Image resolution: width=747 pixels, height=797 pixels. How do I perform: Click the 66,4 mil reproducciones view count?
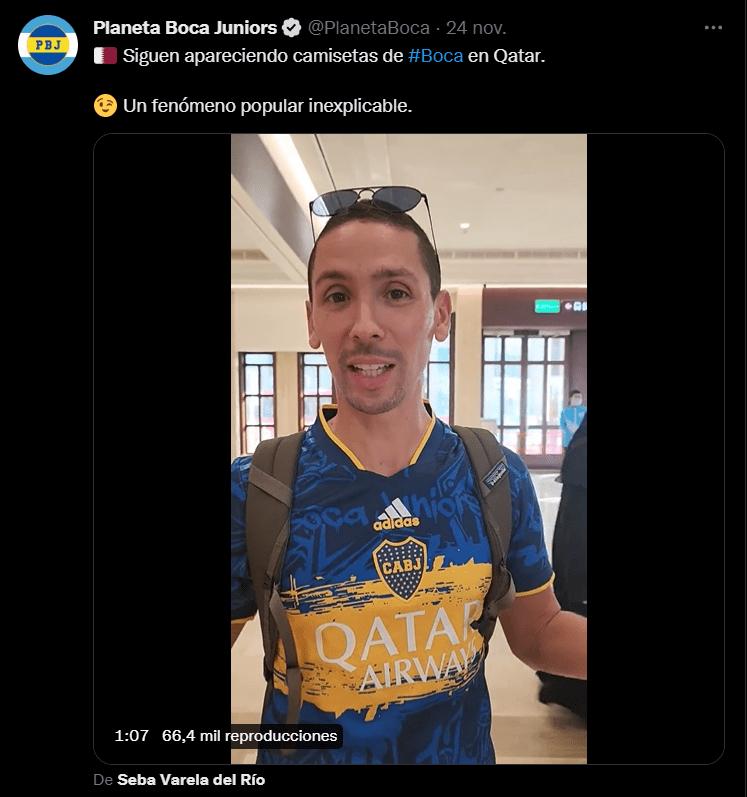click(250, 735)
